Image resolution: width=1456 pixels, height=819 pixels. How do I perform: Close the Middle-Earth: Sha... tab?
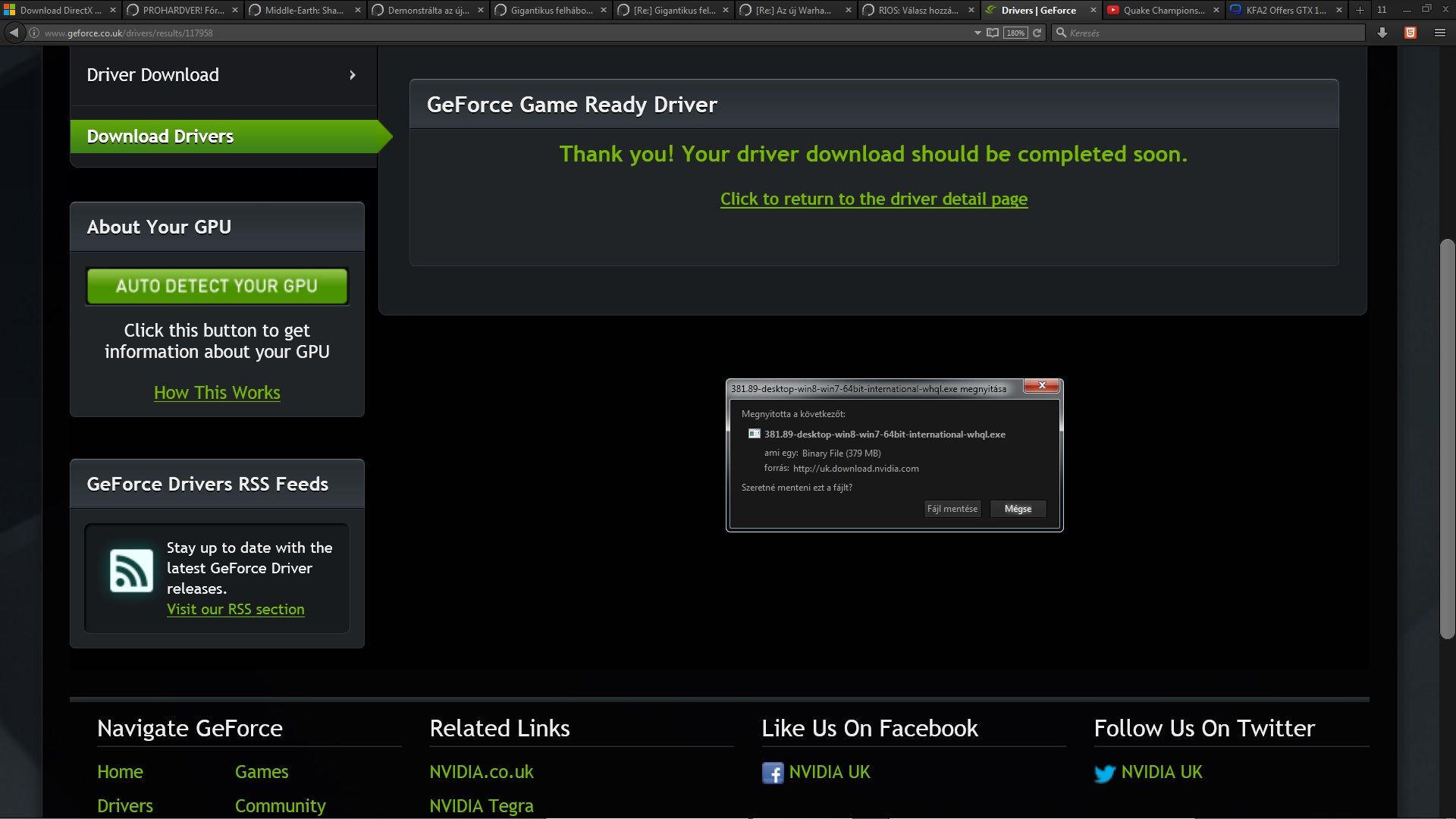358,10
